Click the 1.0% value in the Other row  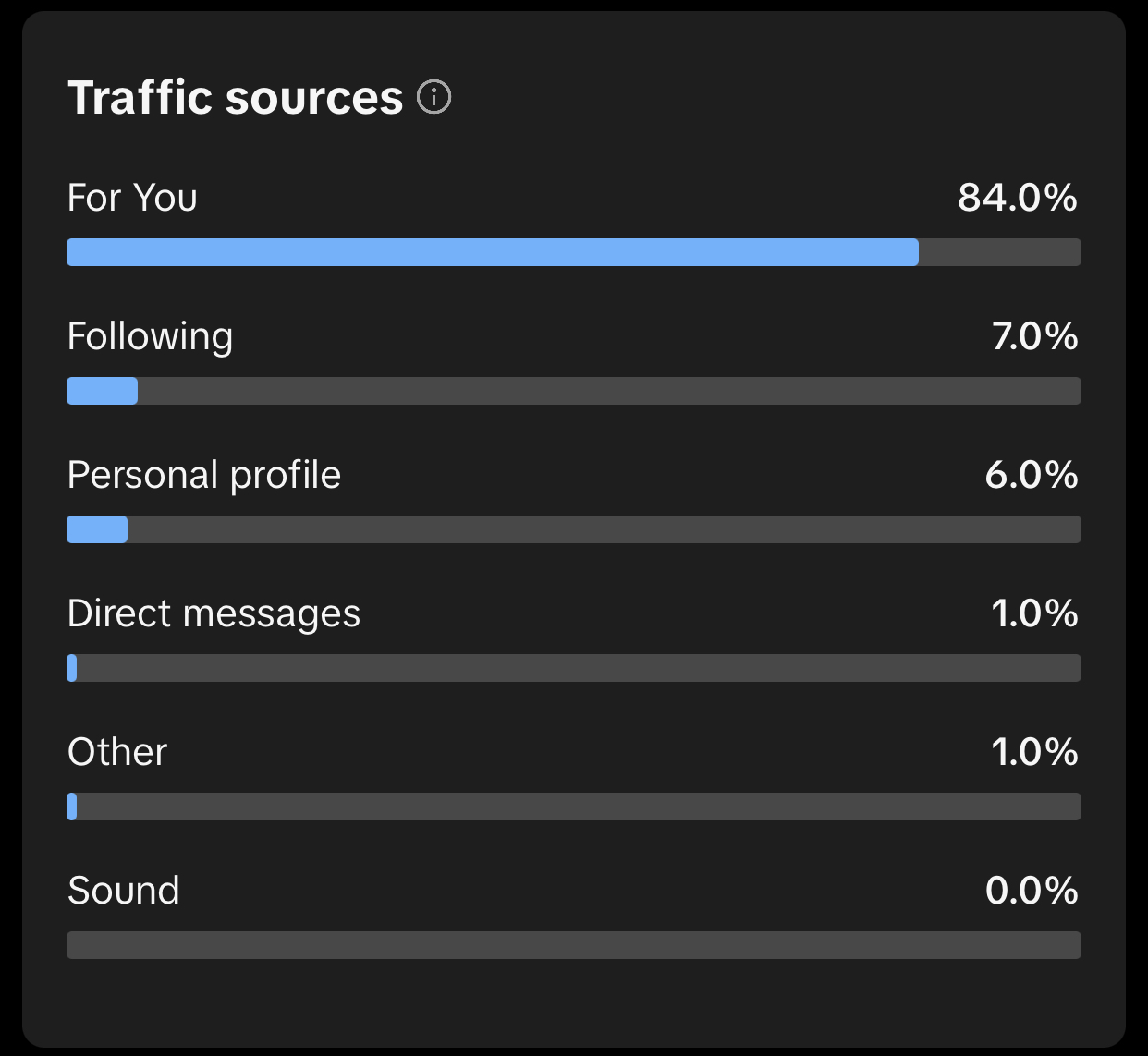1035,752
